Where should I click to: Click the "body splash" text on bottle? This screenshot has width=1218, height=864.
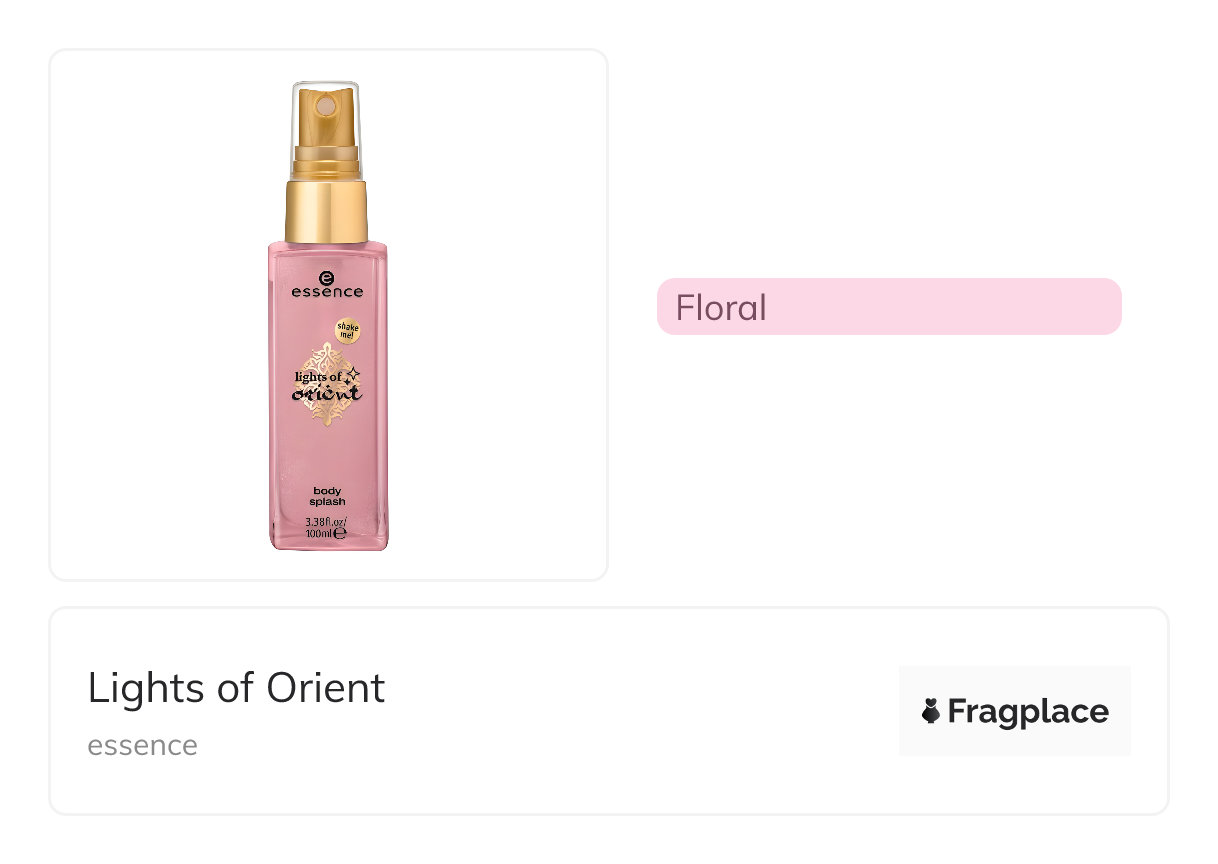pyautogui.click(x=327, y=496)
